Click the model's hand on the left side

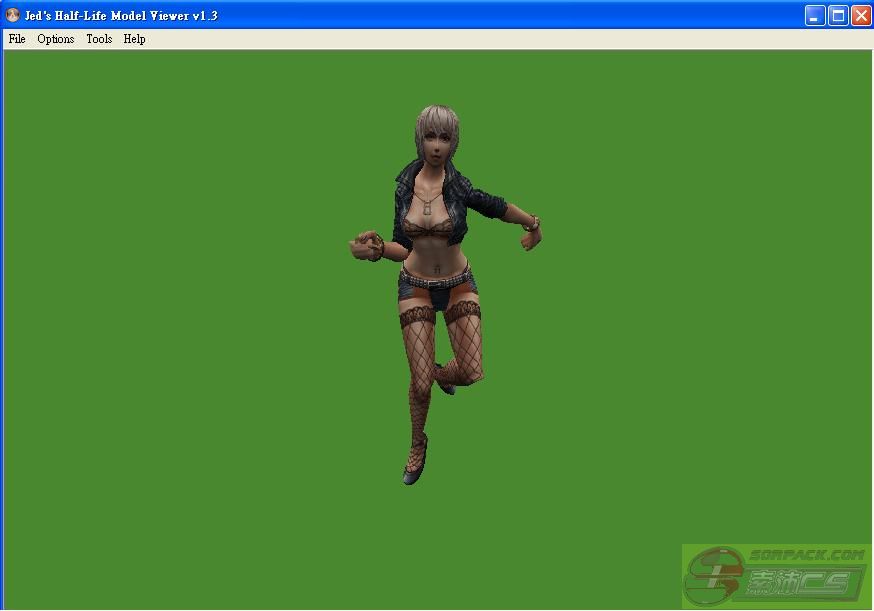point(368,244)
